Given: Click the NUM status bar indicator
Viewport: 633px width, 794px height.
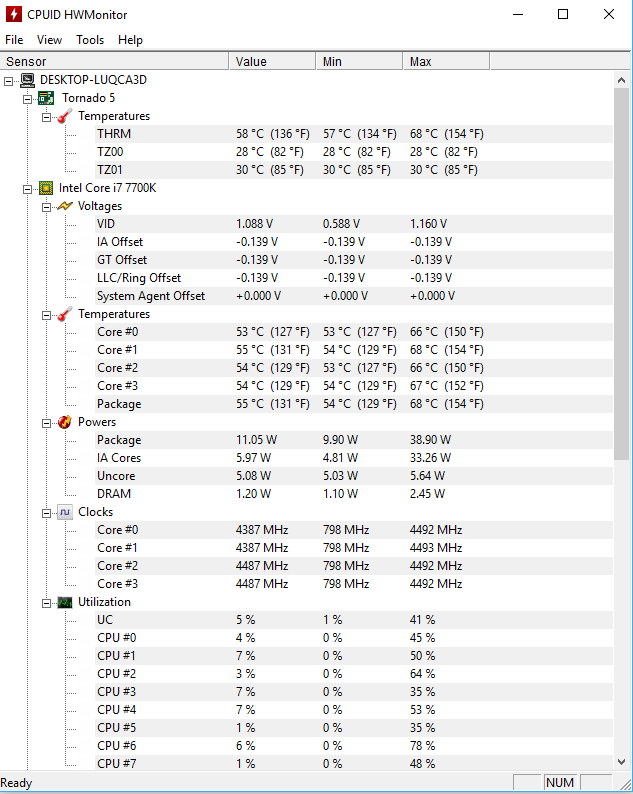Looking at the screenshot, I should 560,783.
